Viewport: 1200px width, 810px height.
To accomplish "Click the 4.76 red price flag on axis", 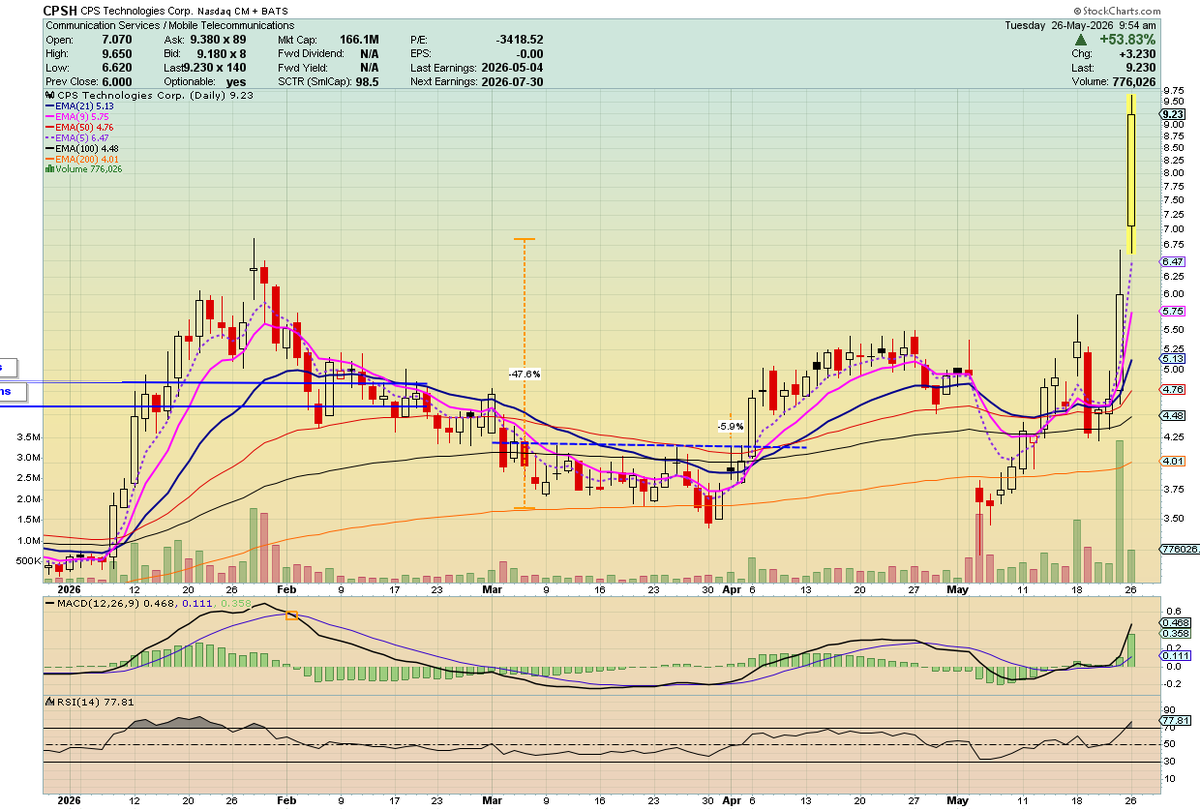I will [1173, 389].
